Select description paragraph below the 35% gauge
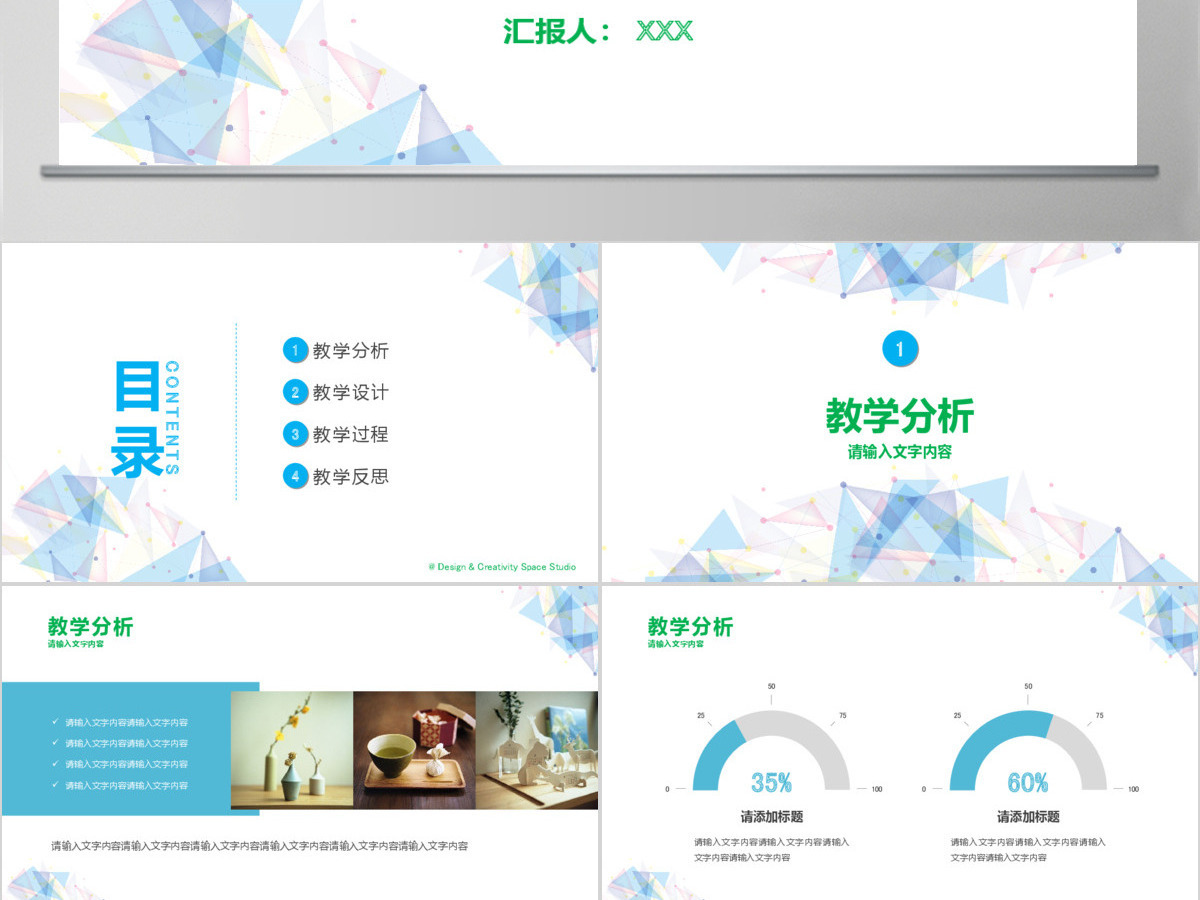The image size is (1200, 900). click(x=772, y=850)
